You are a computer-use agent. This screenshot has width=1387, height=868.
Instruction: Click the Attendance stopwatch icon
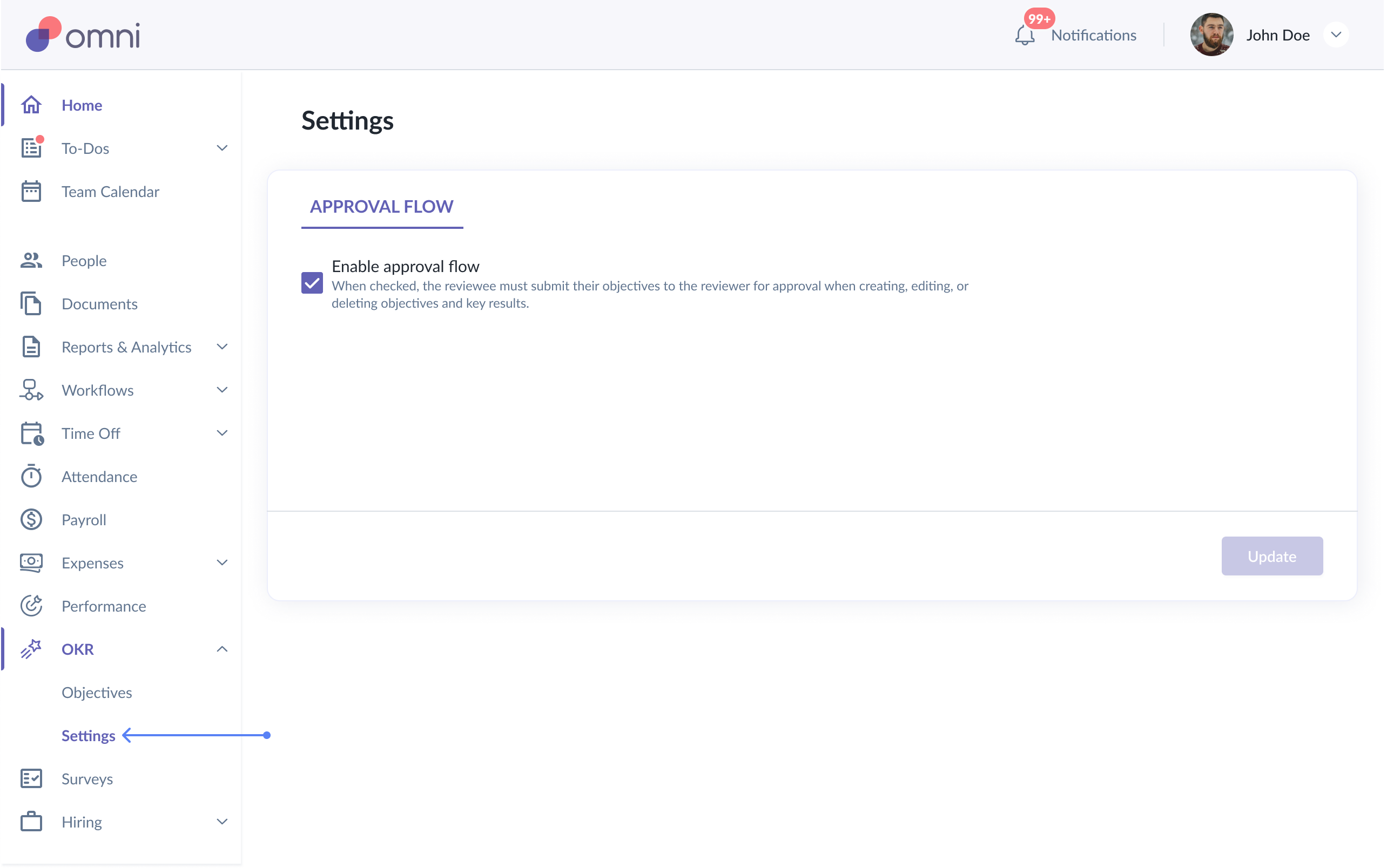pos(31,477)
